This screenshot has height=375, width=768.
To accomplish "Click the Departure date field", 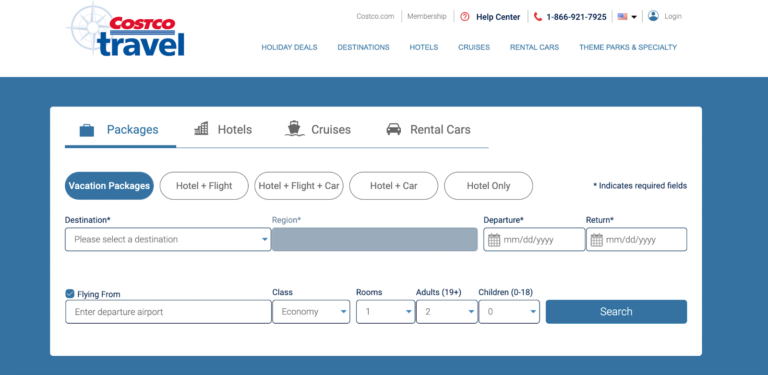I will [x=534, y=239].
